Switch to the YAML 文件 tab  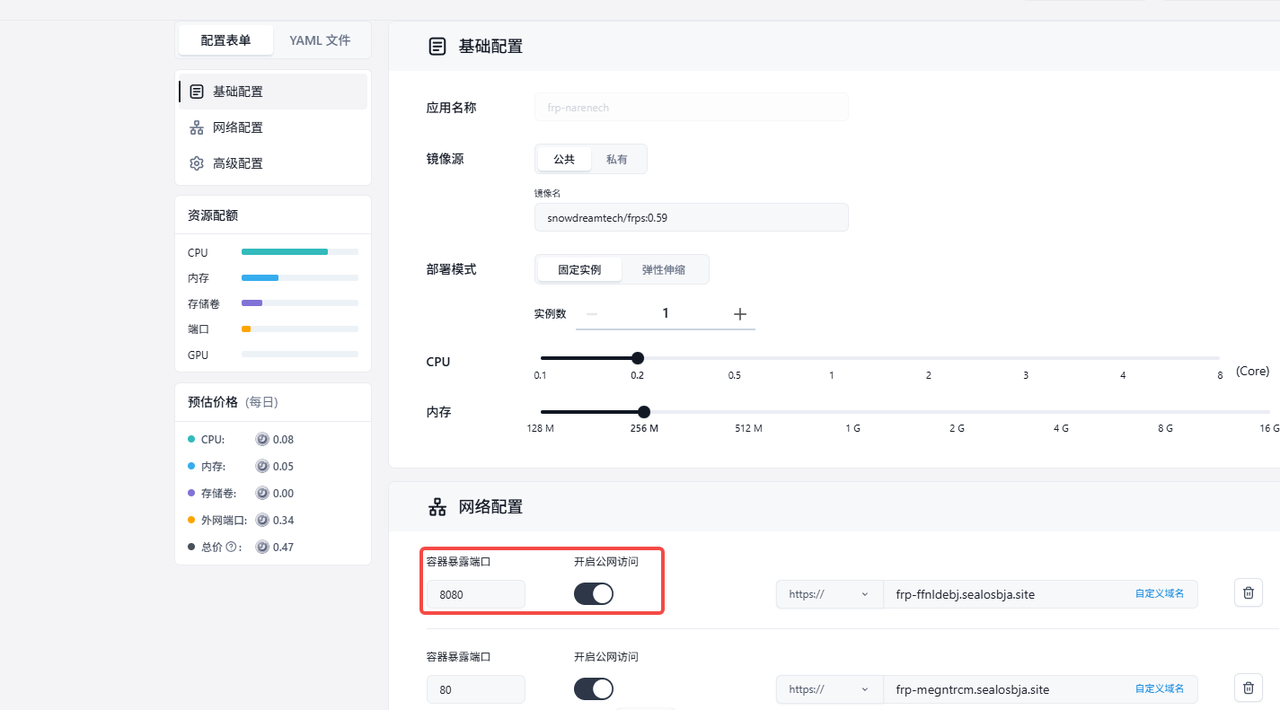coord(320,41)
